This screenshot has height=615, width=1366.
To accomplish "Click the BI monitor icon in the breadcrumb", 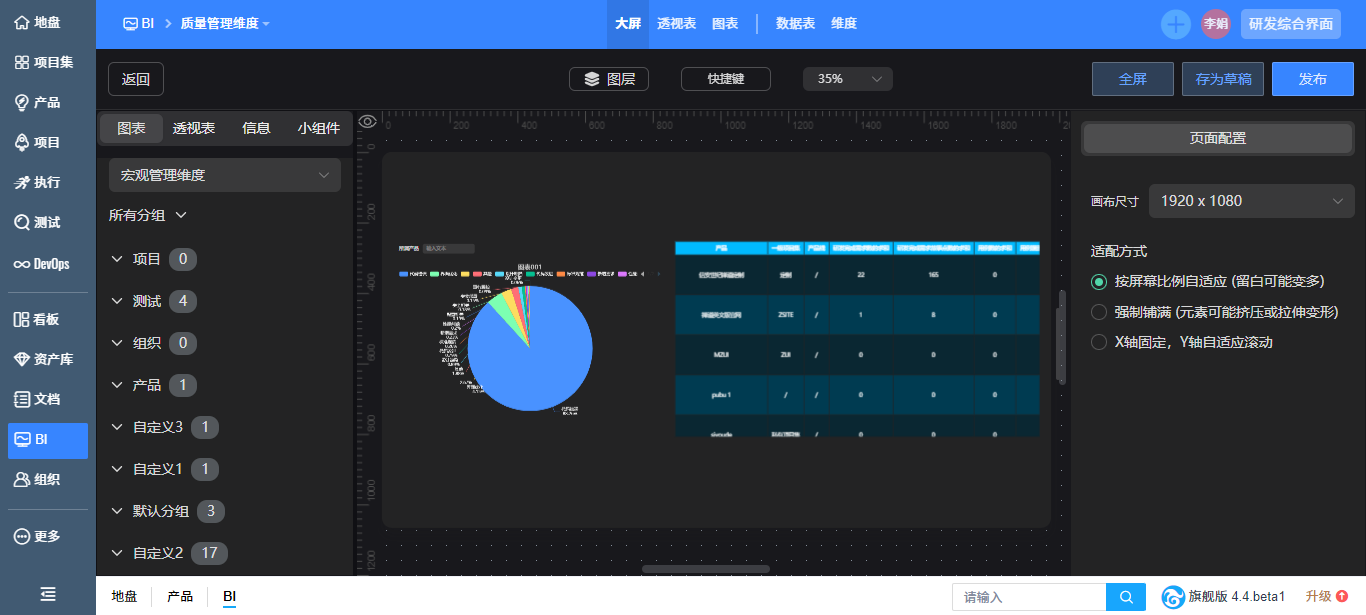I will (x=130, y=24).
